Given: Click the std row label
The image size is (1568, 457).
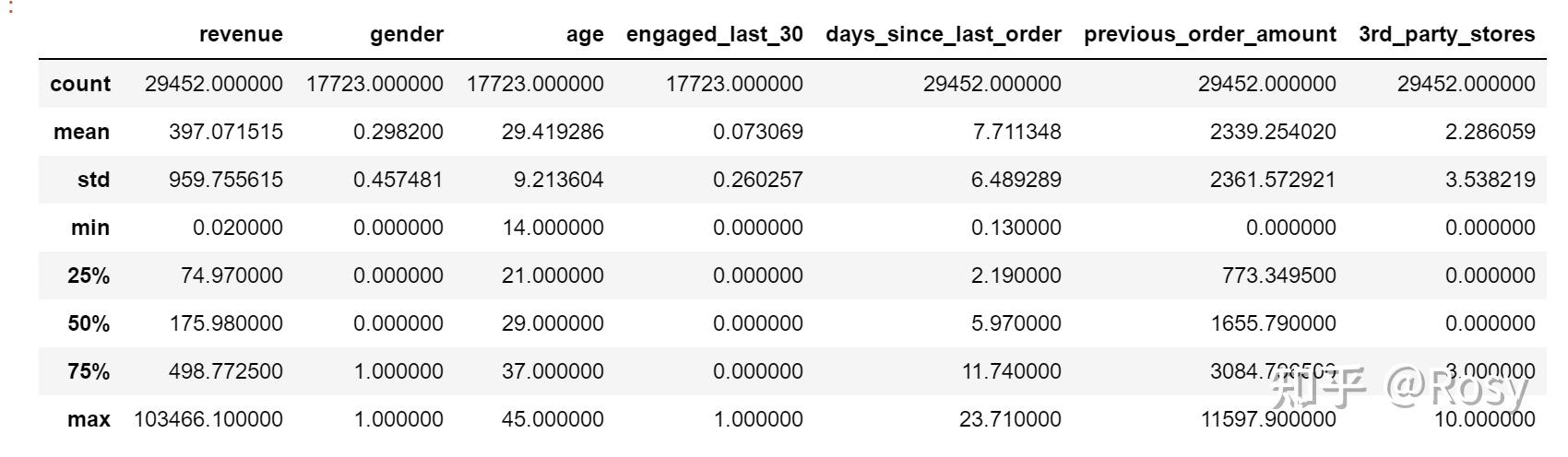Looking at the screenshot, I should [x=93, y=180].
